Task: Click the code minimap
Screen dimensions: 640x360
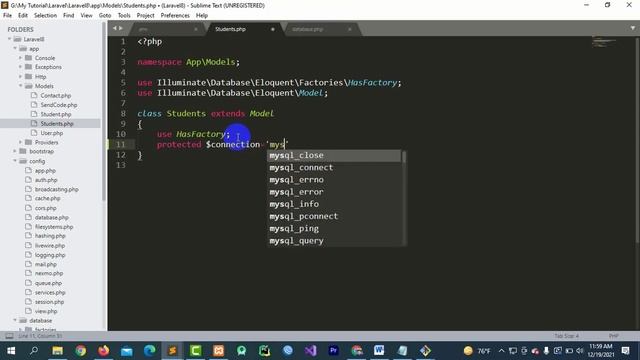Action: [x=604, y=42]
